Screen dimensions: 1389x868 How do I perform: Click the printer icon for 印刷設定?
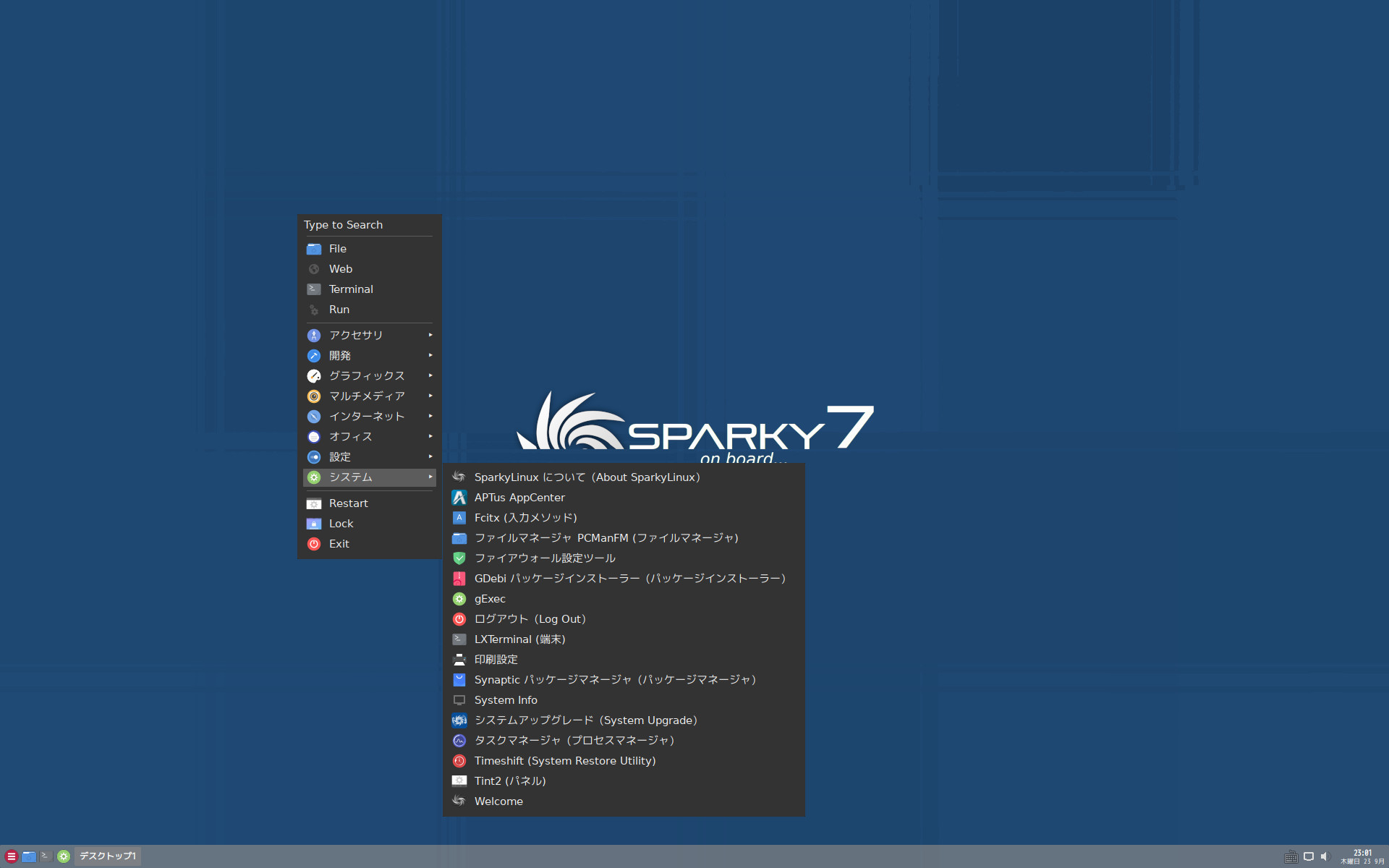tap(459, 660)
